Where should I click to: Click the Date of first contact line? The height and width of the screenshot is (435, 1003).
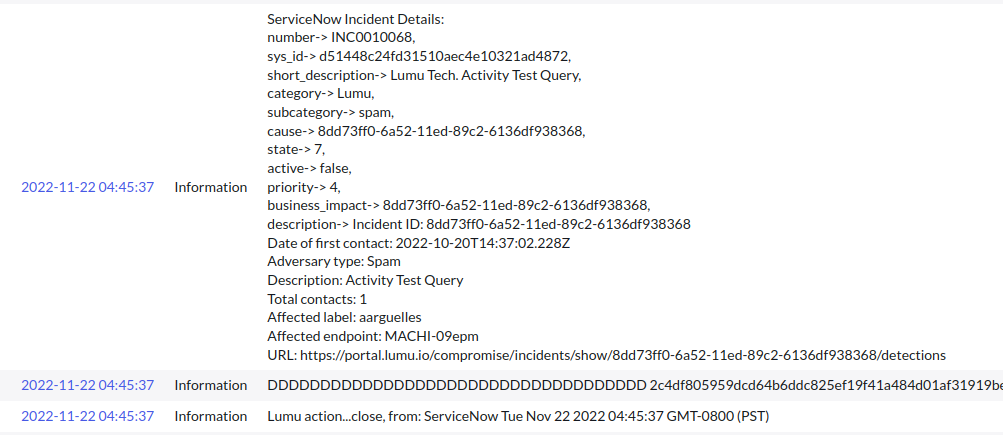pyautogui.click(x=418, y=243)
